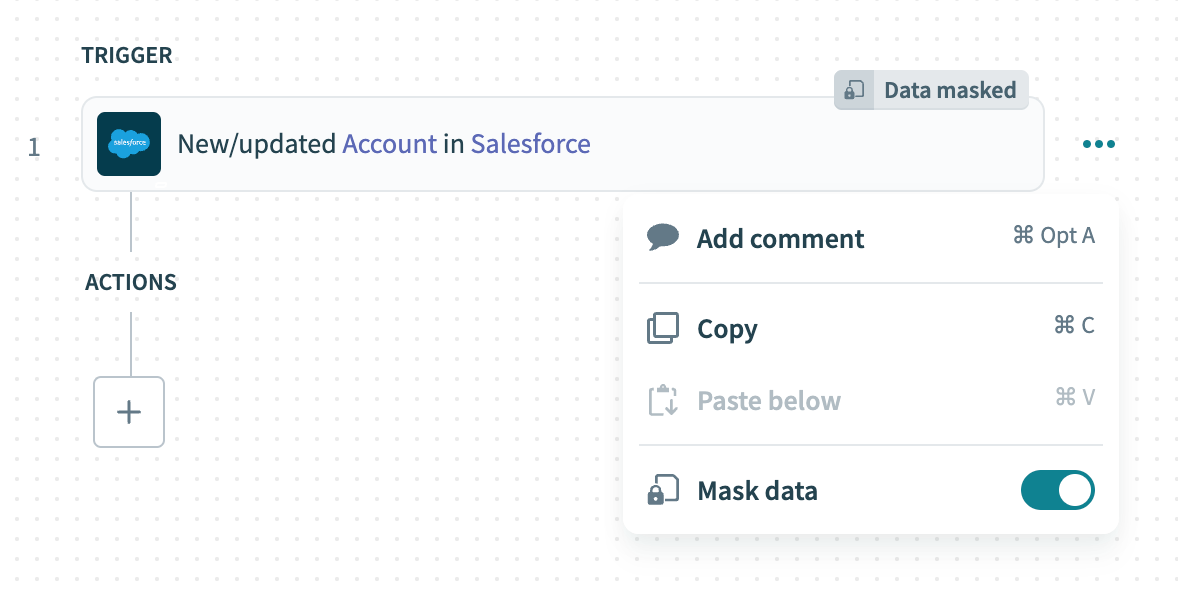Click the plus icon under ACTIONS
Viewport: 1178px width, 595px height.
[x=128, y=412]
